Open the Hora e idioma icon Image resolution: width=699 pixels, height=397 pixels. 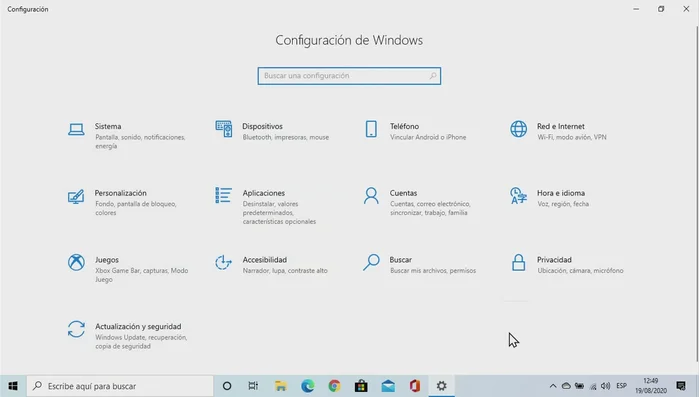[x=518, y=196]
